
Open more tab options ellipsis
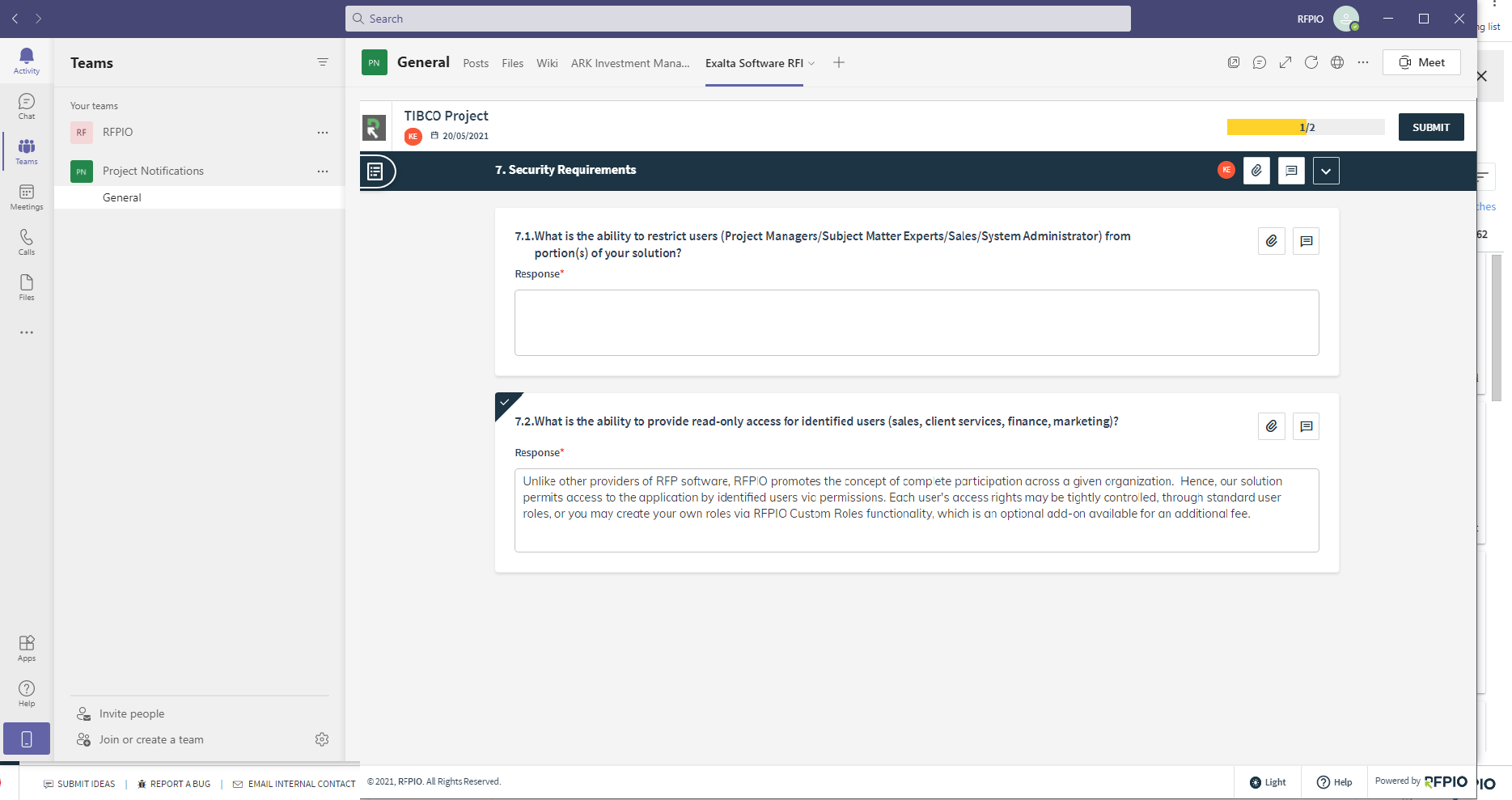(1363, 62)
